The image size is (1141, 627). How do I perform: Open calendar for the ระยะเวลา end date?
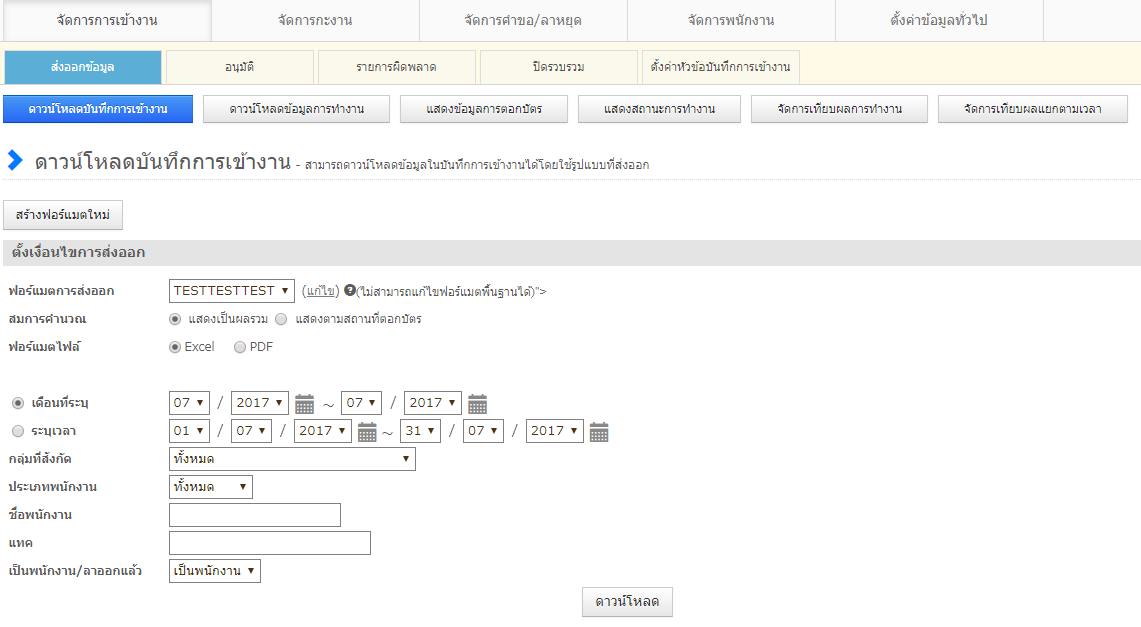click(599, 432)
